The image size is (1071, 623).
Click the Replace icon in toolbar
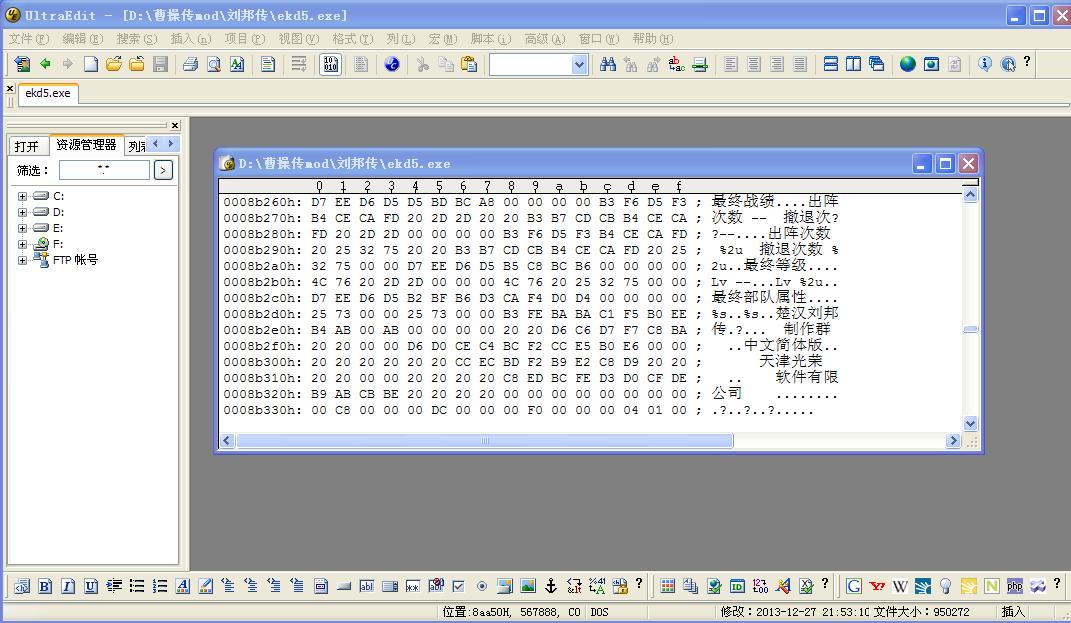pyautogui.click(x=677, y=64)
